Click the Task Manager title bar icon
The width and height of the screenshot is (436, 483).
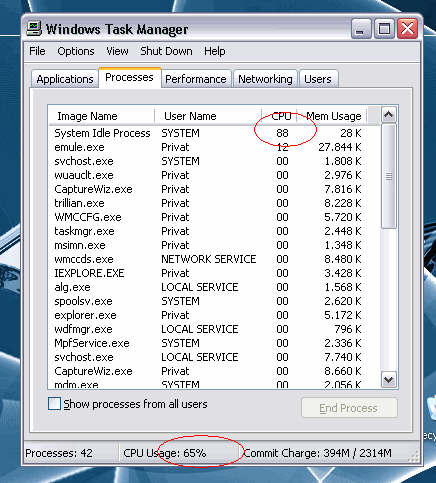tap(34, 29)
